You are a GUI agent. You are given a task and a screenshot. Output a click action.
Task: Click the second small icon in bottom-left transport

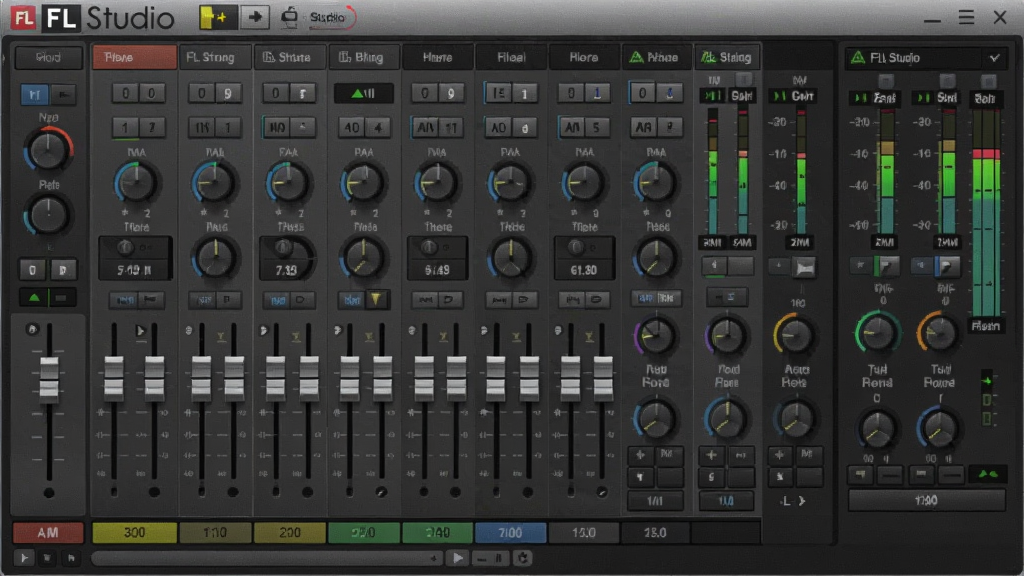[47, 558]
